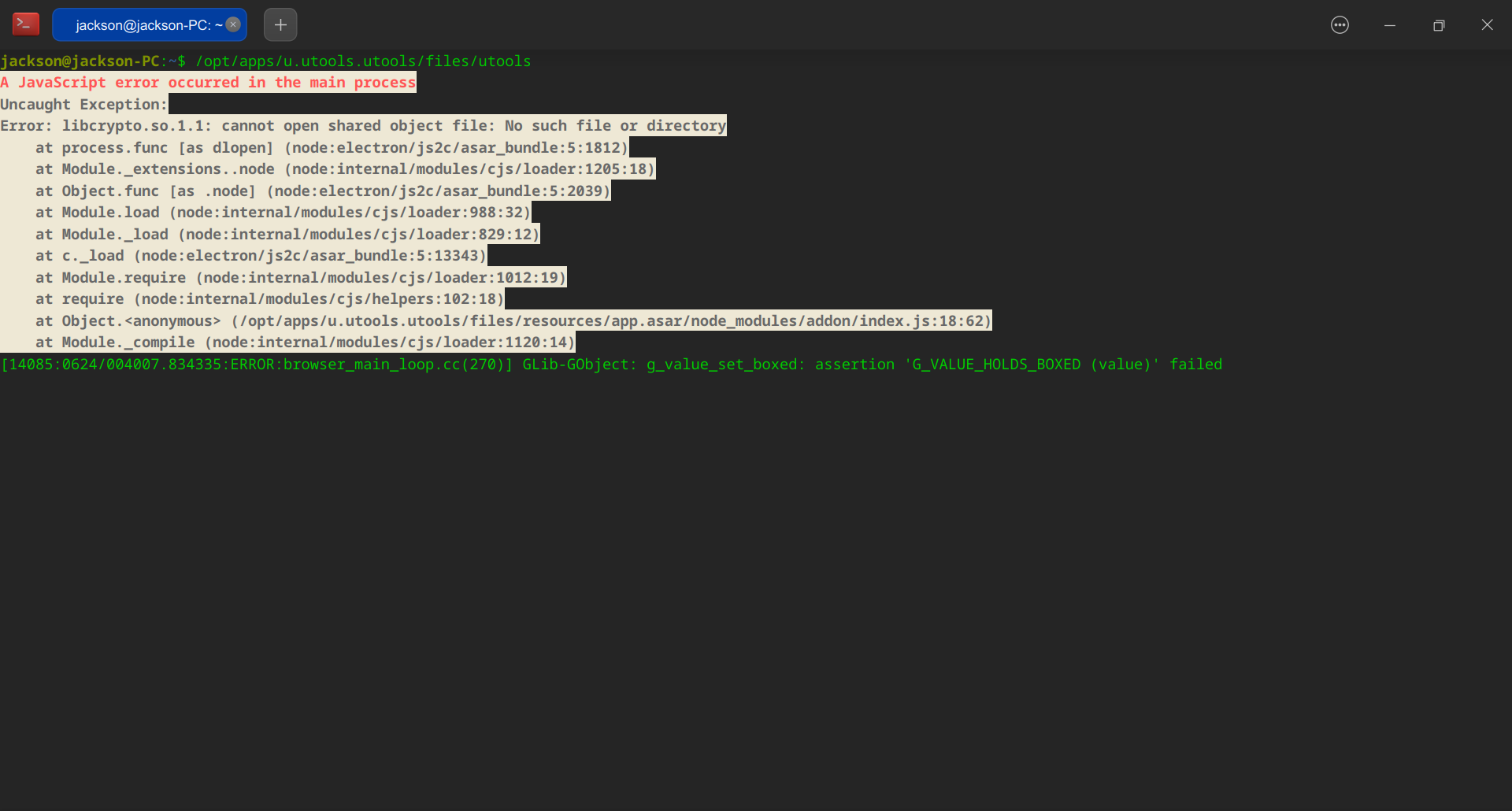
Task: Close the jackson@jackson-PC tab
Action: click(x=233, y=24)
